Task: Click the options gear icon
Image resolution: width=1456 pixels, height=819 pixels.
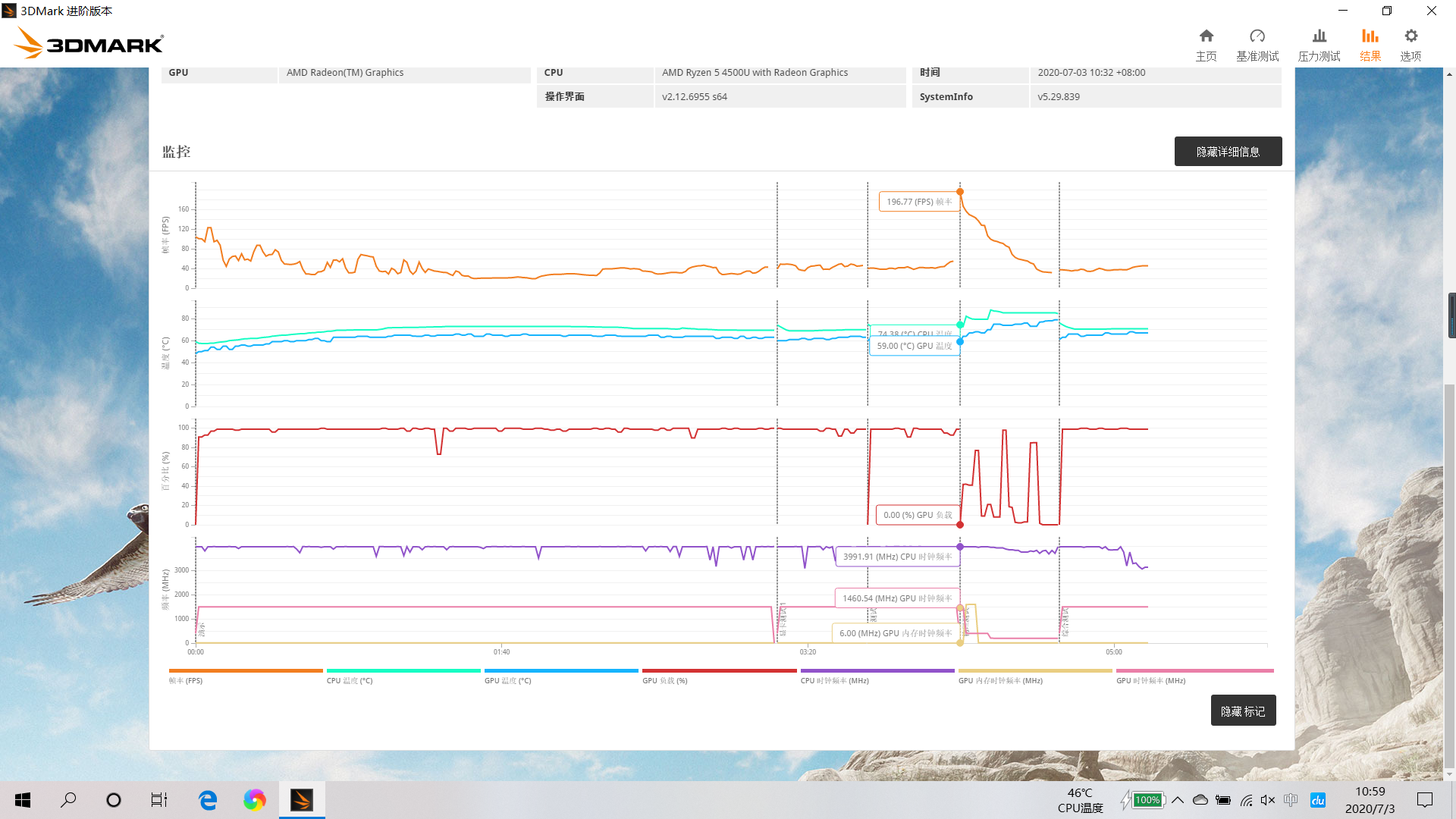Action: point(1410,36)
